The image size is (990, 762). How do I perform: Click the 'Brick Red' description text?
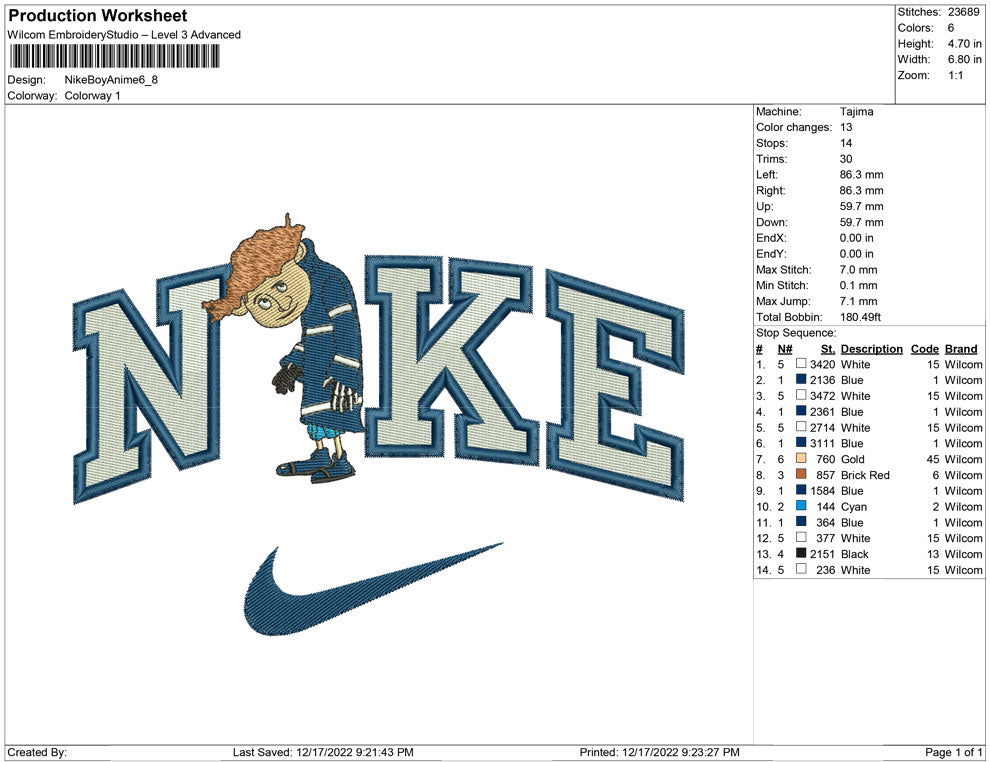[865, 475]
